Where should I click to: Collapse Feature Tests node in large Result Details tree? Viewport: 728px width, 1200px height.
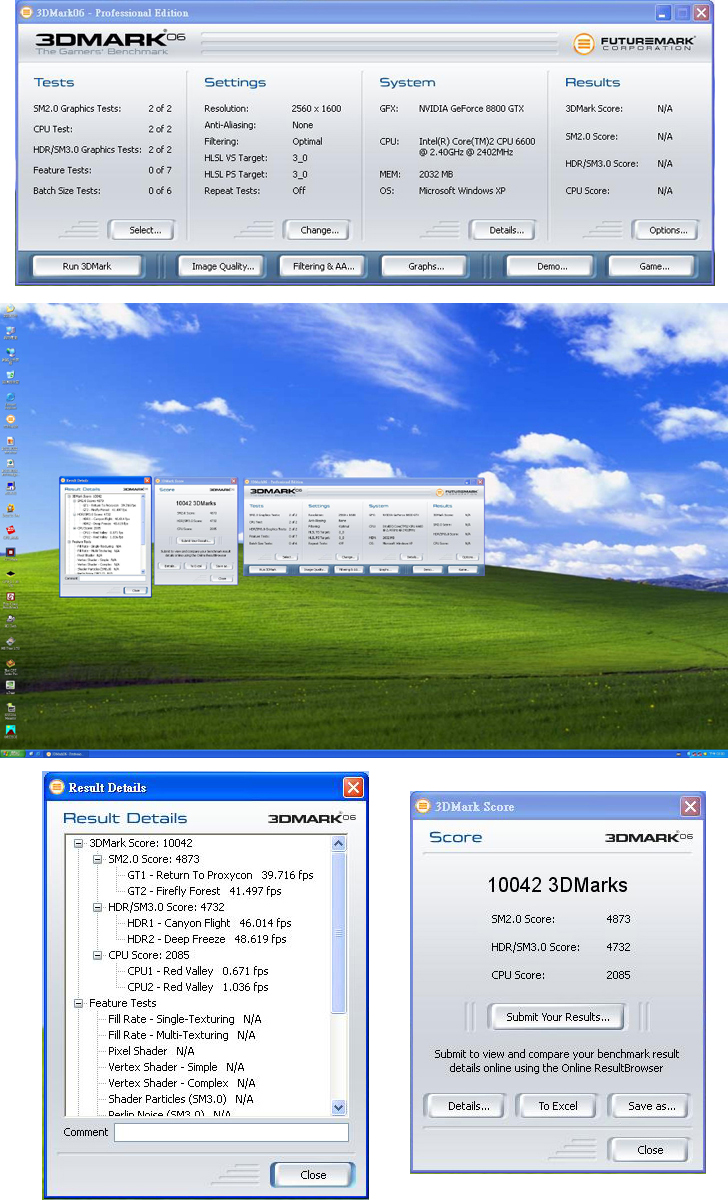(79, 1003)
